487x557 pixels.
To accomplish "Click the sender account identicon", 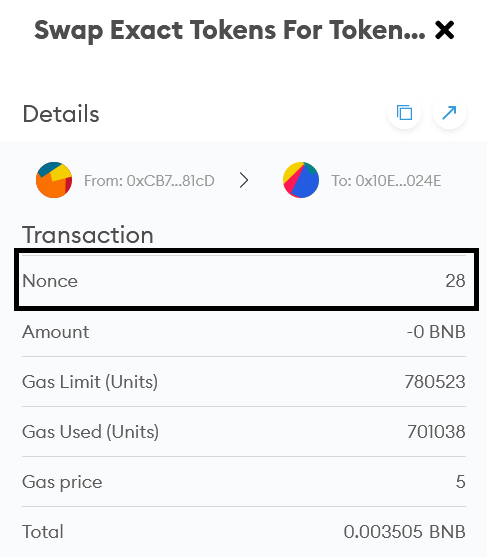I will pos(54,180).
